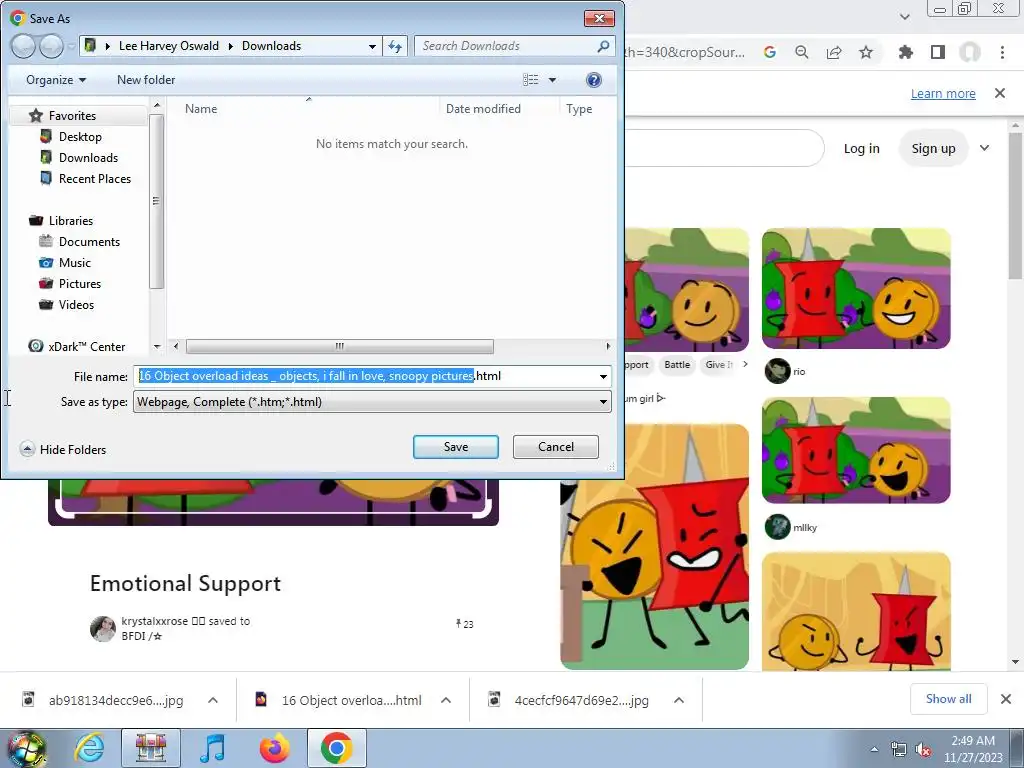Click the zoom magnifier icon in Chrome address bar
The height and width of the screenshot is (768, 1024).
[x=802, y=52]
